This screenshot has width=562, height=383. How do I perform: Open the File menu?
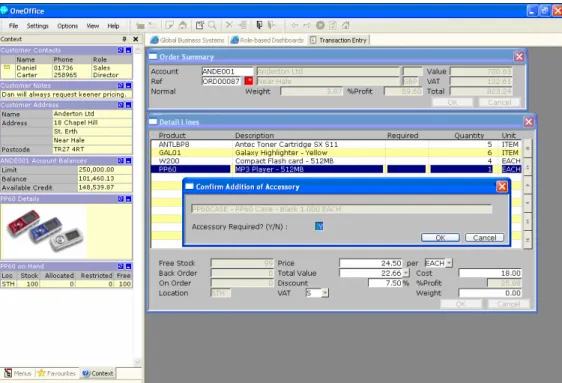point(14,26)
